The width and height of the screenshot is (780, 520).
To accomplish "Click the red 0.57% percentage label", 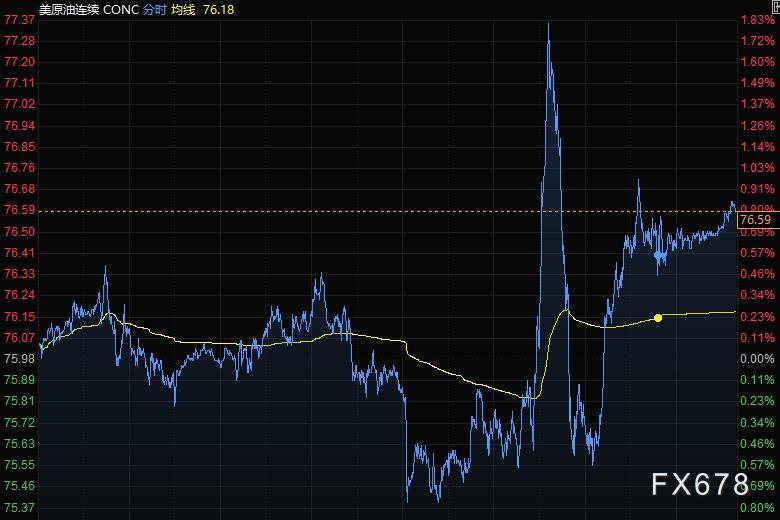I will pyautogui.click(x=757, y=253).
